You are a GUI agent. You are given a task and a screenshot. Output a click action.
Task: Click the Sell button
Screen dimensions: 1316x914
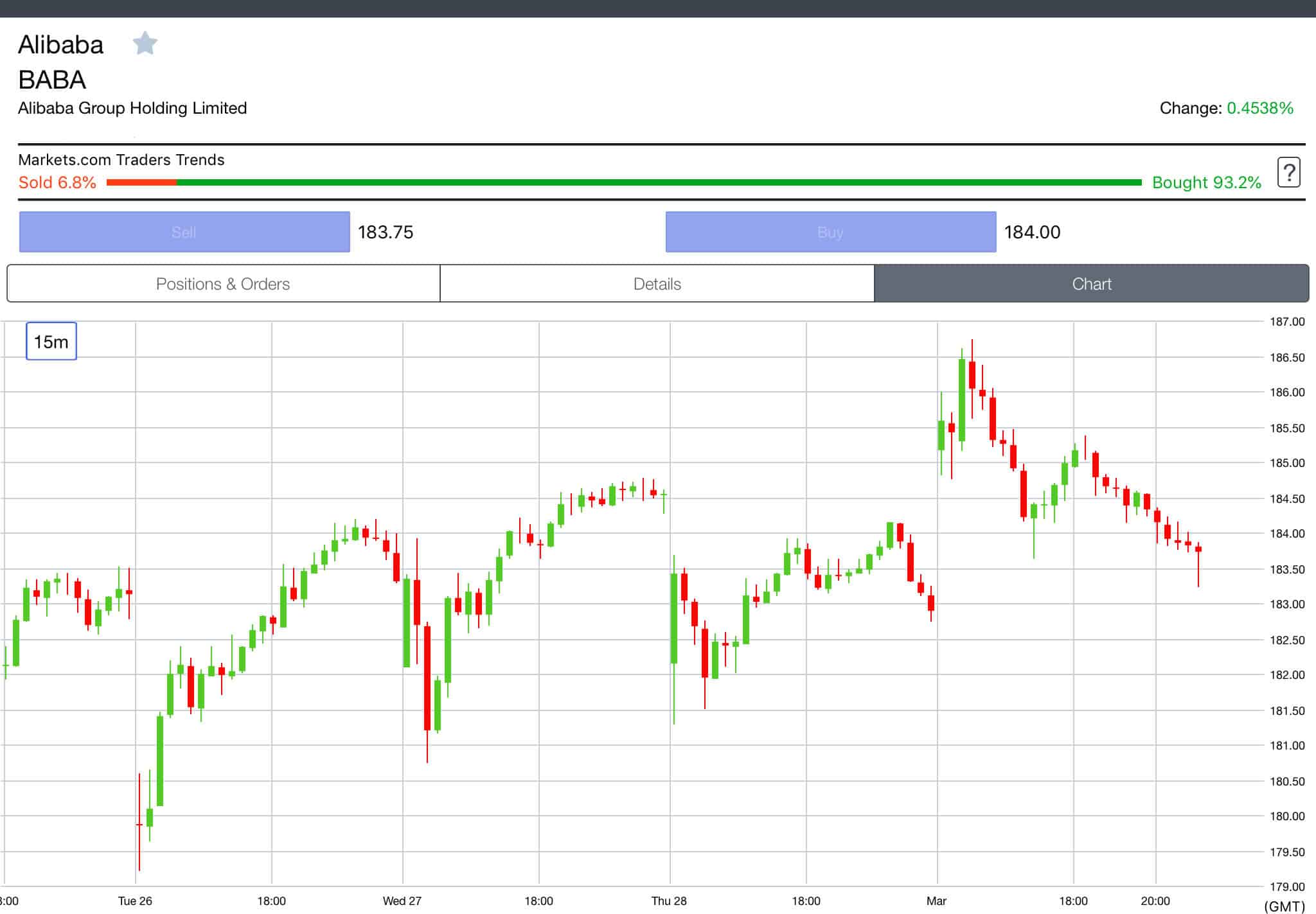(184, 232)
